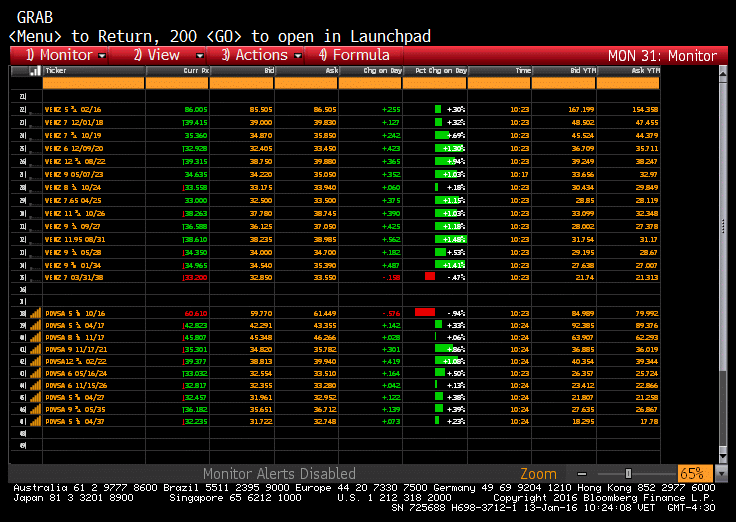Click signal bars icon for PDVSA 6 11/15/26 row
Screen dimensions: 736x522
tap(36, 385)
